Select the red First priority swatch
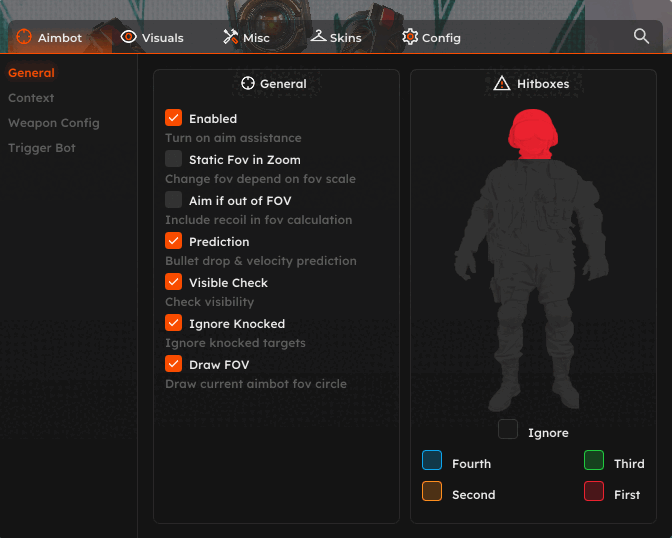672x538 pixels. pos(594,491)
